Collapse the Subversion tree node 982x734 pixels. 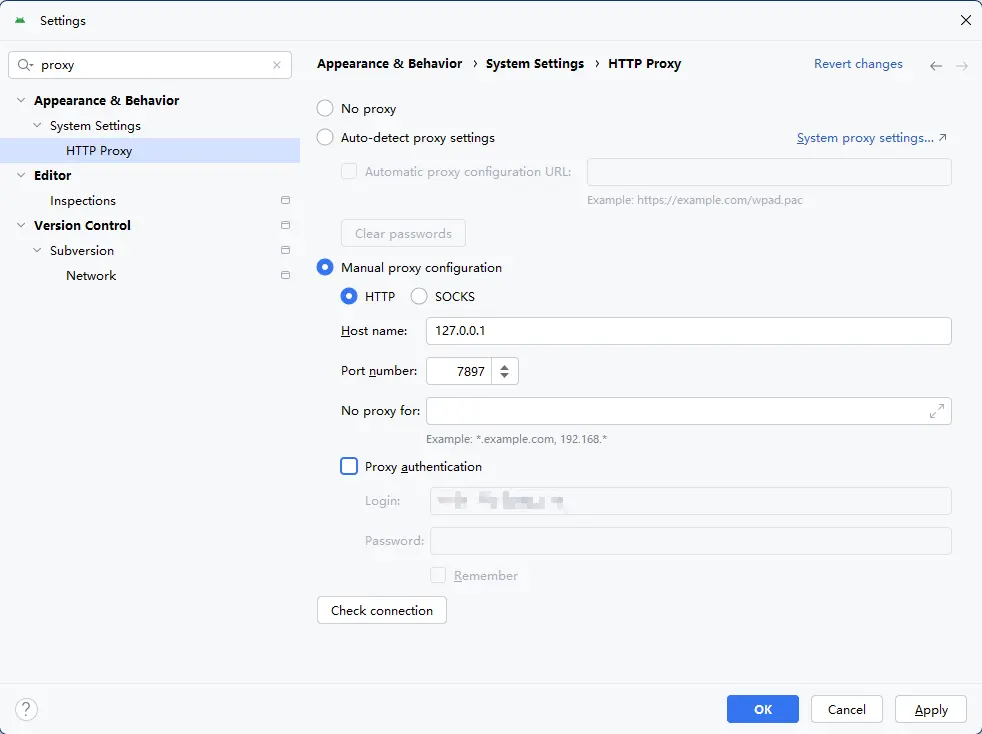click(x=38, y=251)
